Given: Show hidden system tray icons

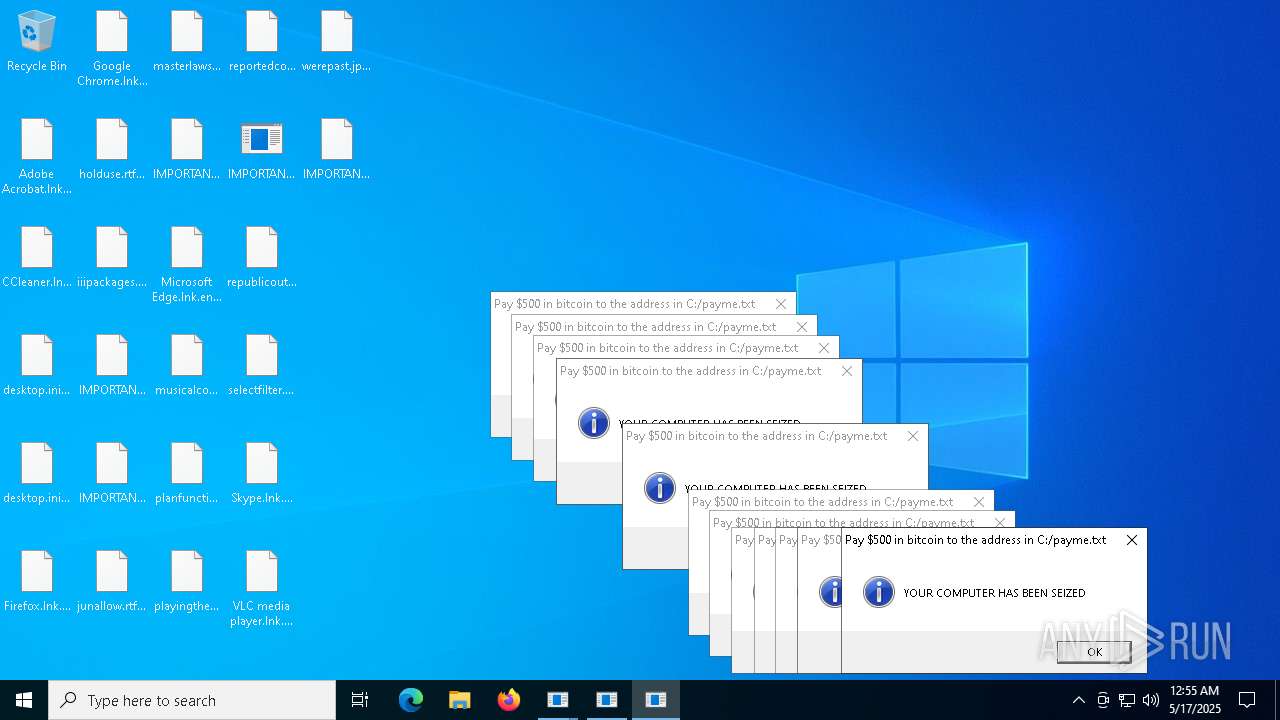Looking at the screenshot, I should pyautogui.click(x=1078, y=700).
